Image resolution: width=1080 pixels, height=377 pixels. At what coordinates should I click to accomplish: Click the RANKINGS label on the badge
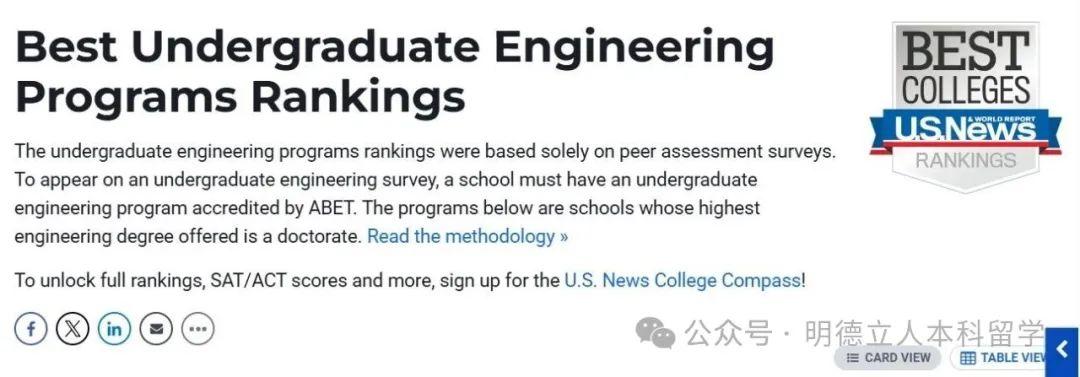coord(966,161)
